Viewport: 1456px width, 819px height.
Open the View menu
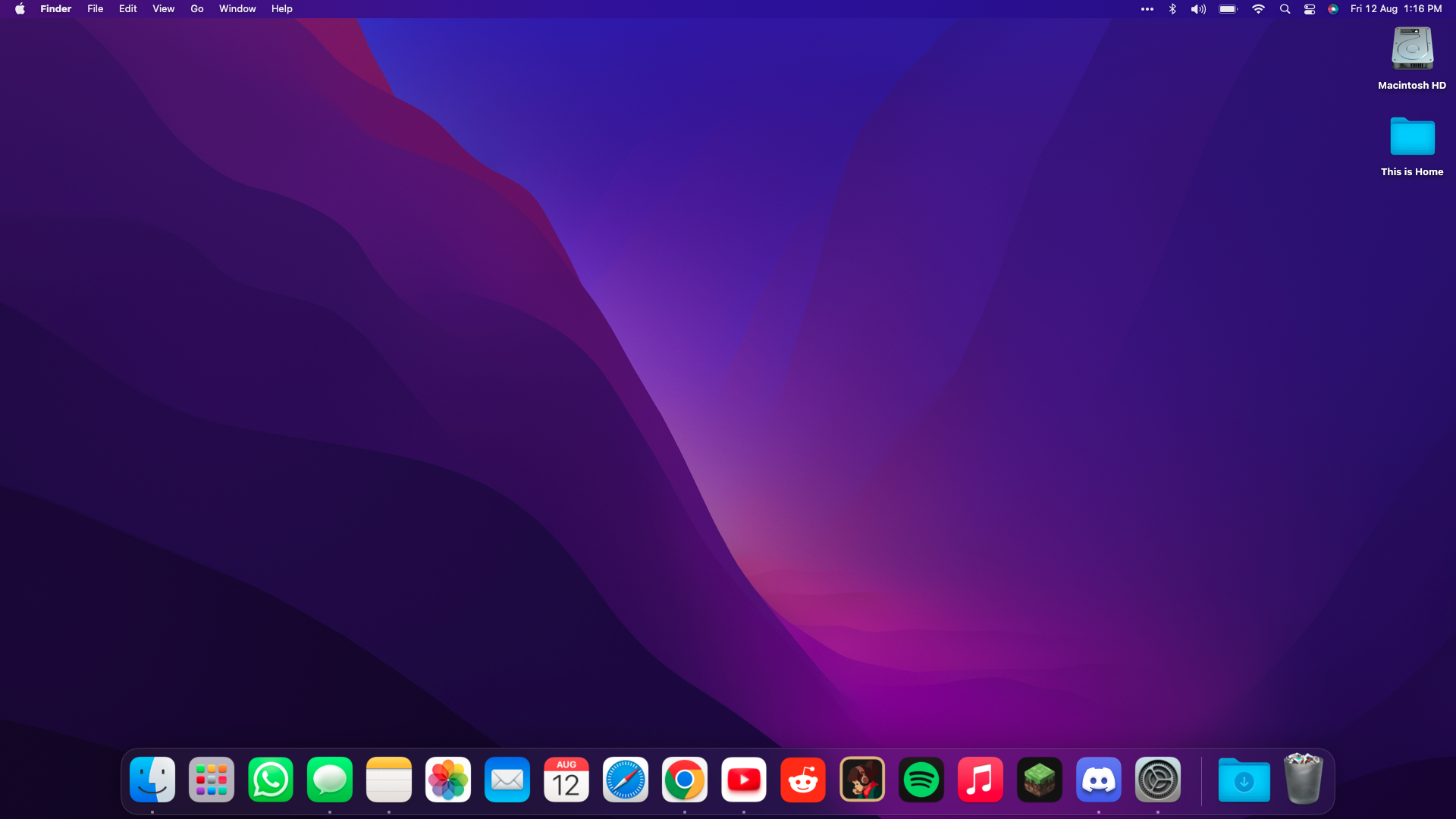163,9
